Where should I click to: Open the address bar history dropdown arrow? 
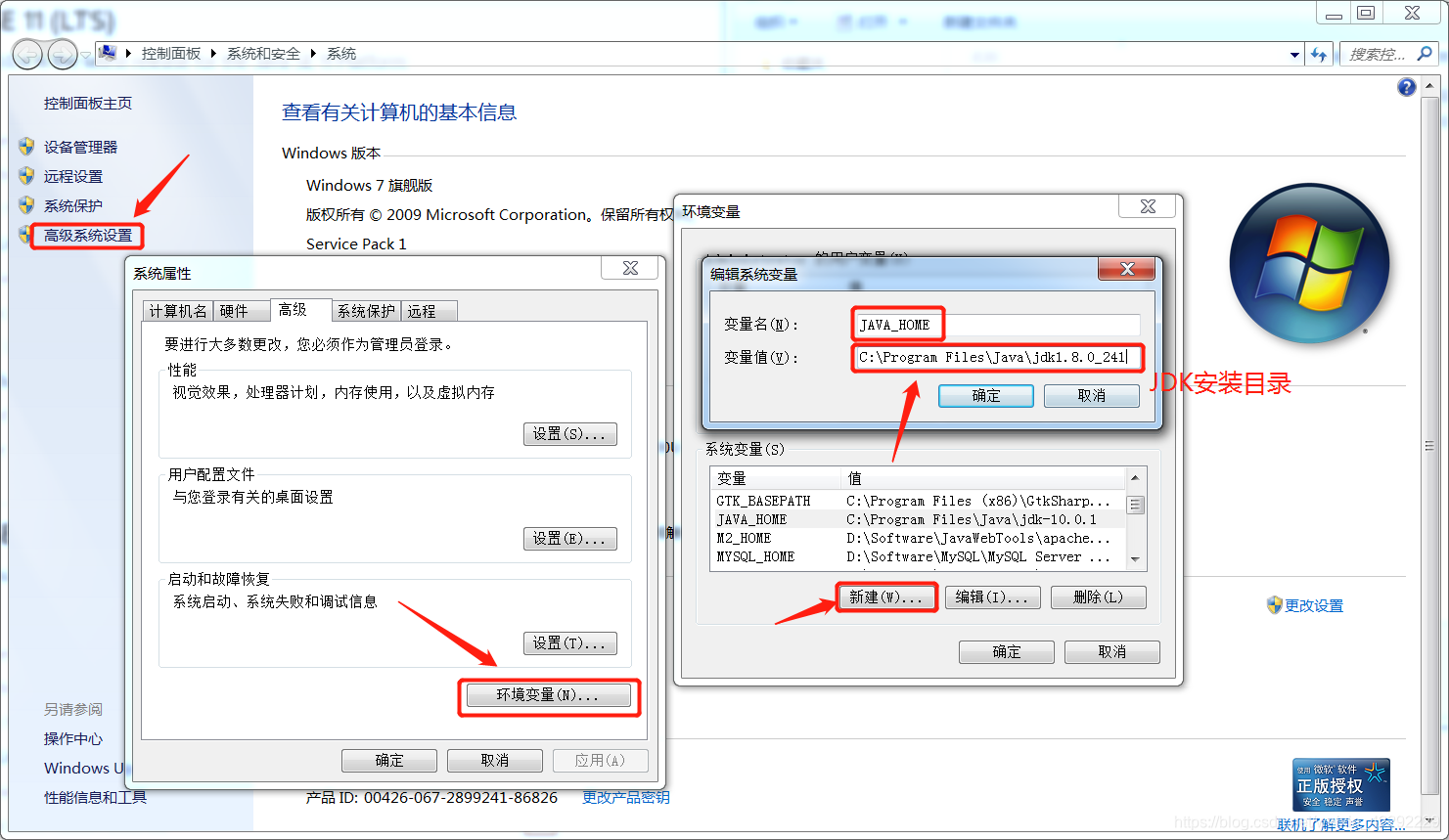click(1293, 54)
